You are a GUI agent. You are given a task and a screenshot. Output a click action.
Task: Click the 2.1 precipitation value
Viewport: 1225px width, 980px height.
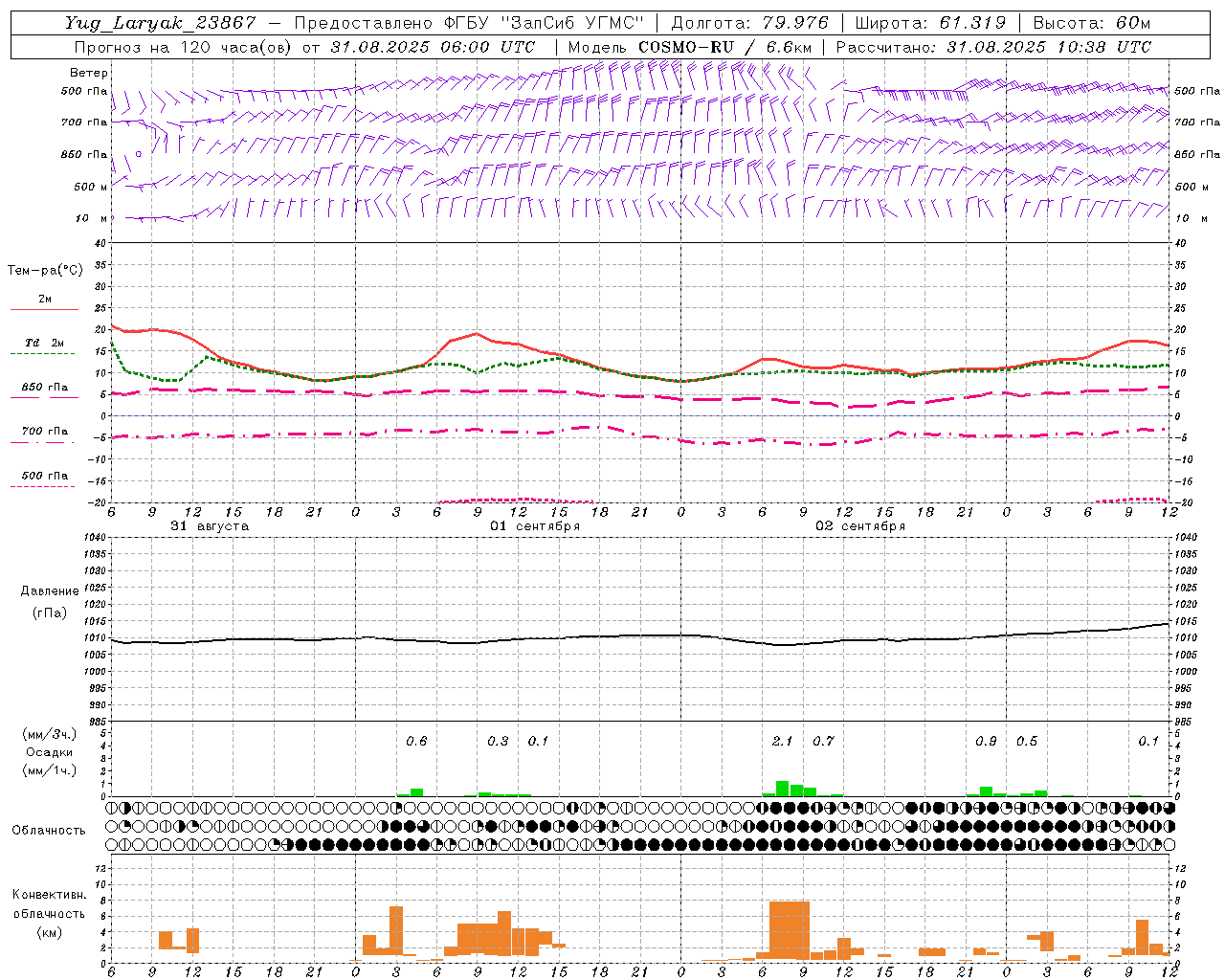coord(782,741)
